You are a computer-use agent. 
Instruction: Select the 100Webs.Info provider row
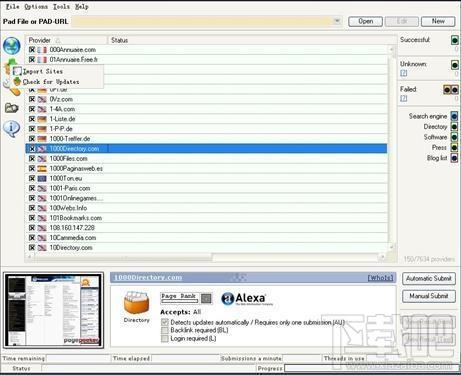[206, 208]
